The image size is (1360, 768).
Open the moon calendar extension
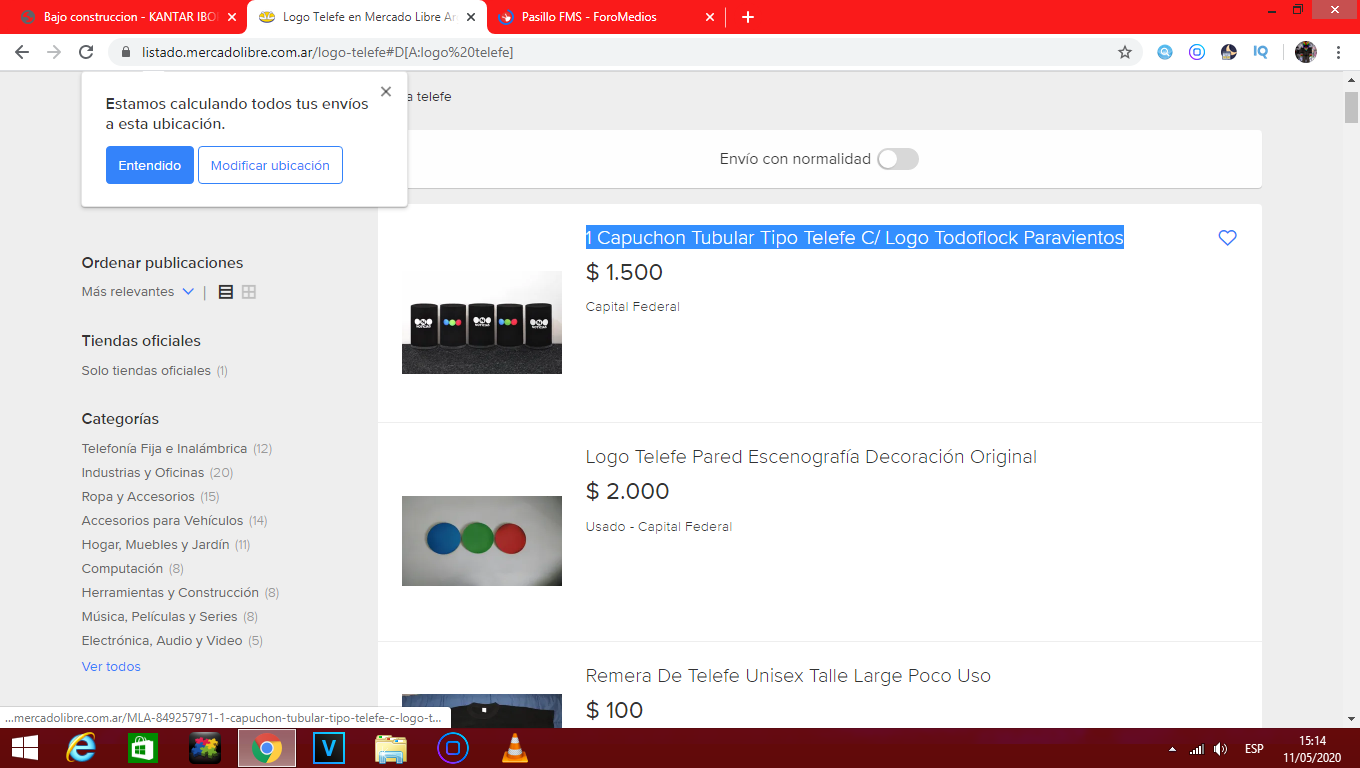[x=1229, y=52]
